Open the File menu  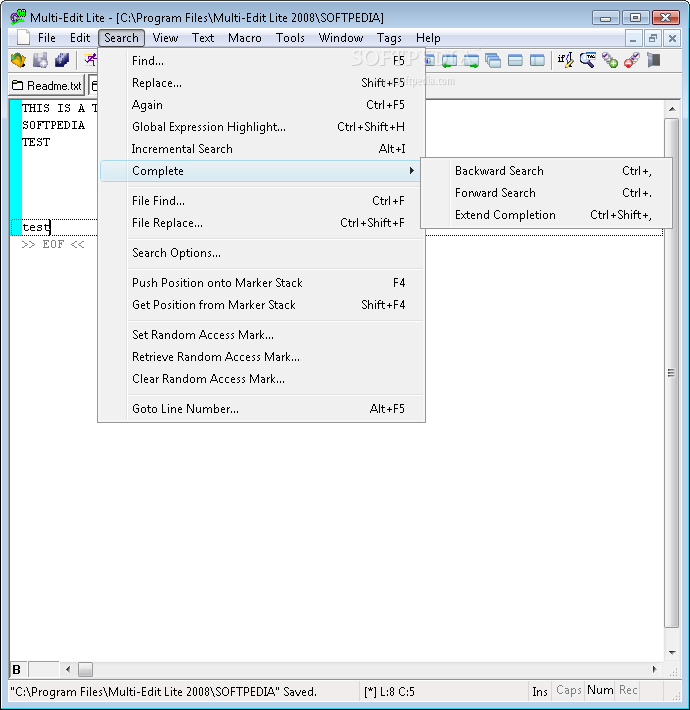point(47,38)
